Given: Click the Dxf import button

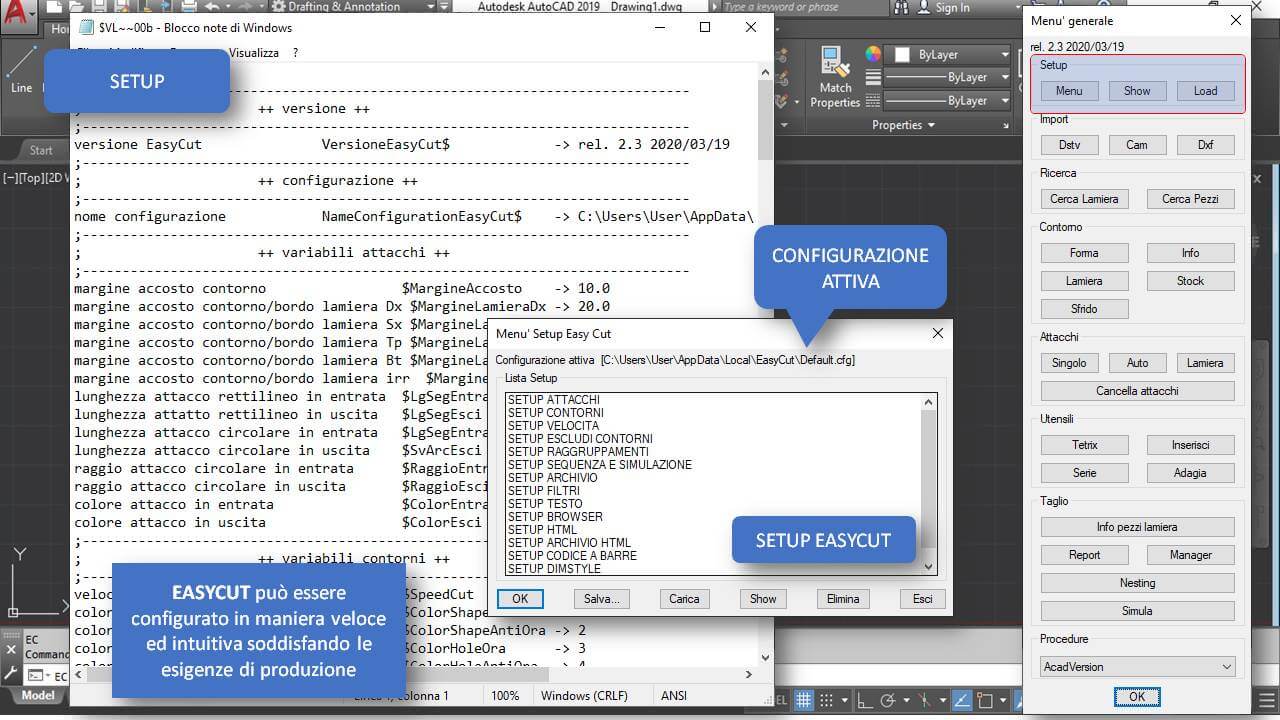Looking at the screenshot, I should click(x=1205, y=145).
